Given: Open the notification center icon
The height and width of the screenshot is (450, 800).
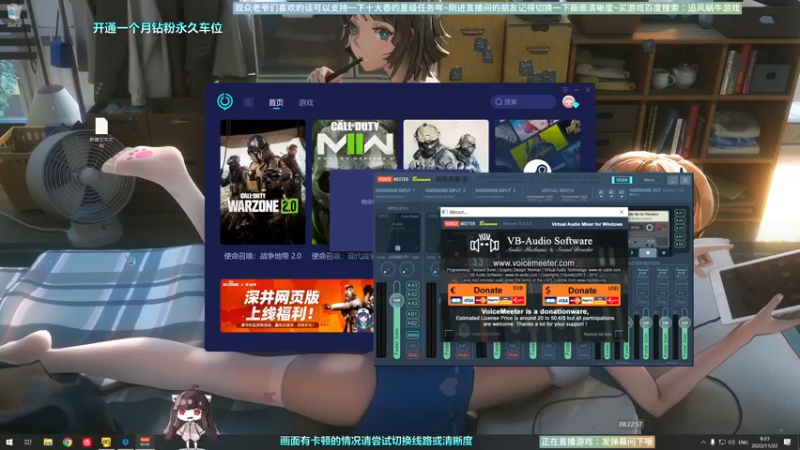Looking at the screenshot, I should [x=787, y=442].
